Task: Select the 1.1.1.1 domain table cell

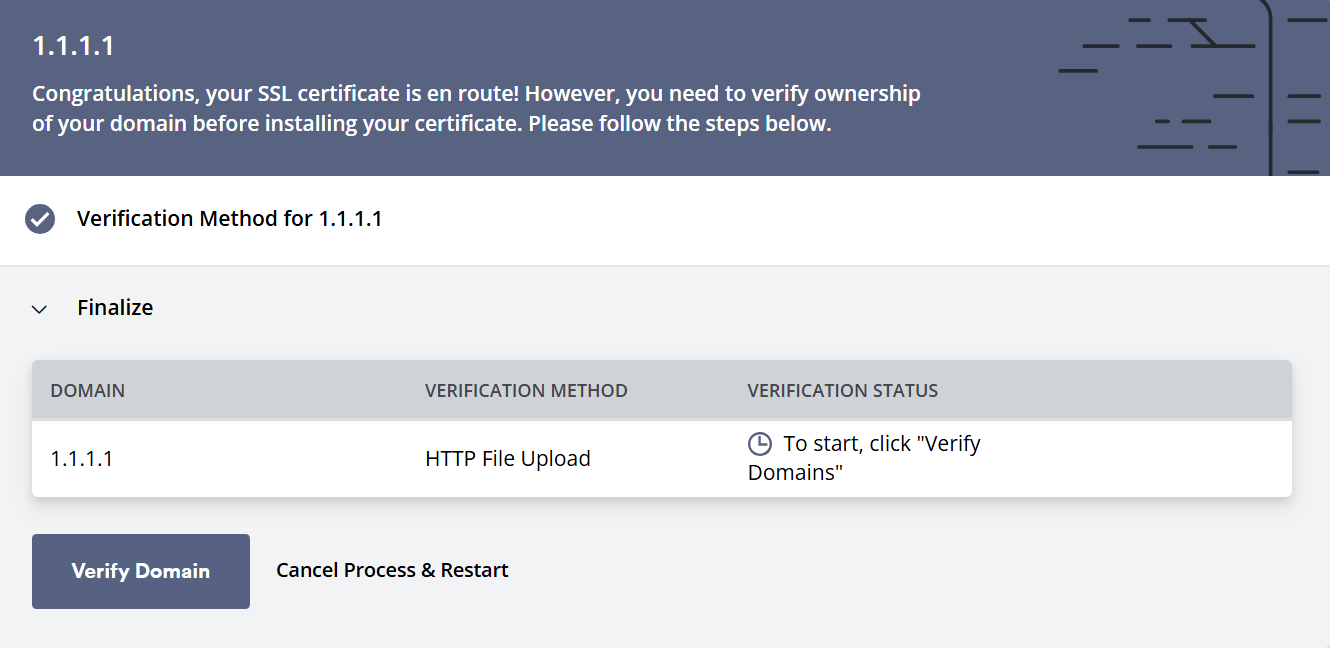Action: click(x=82, y=458)
